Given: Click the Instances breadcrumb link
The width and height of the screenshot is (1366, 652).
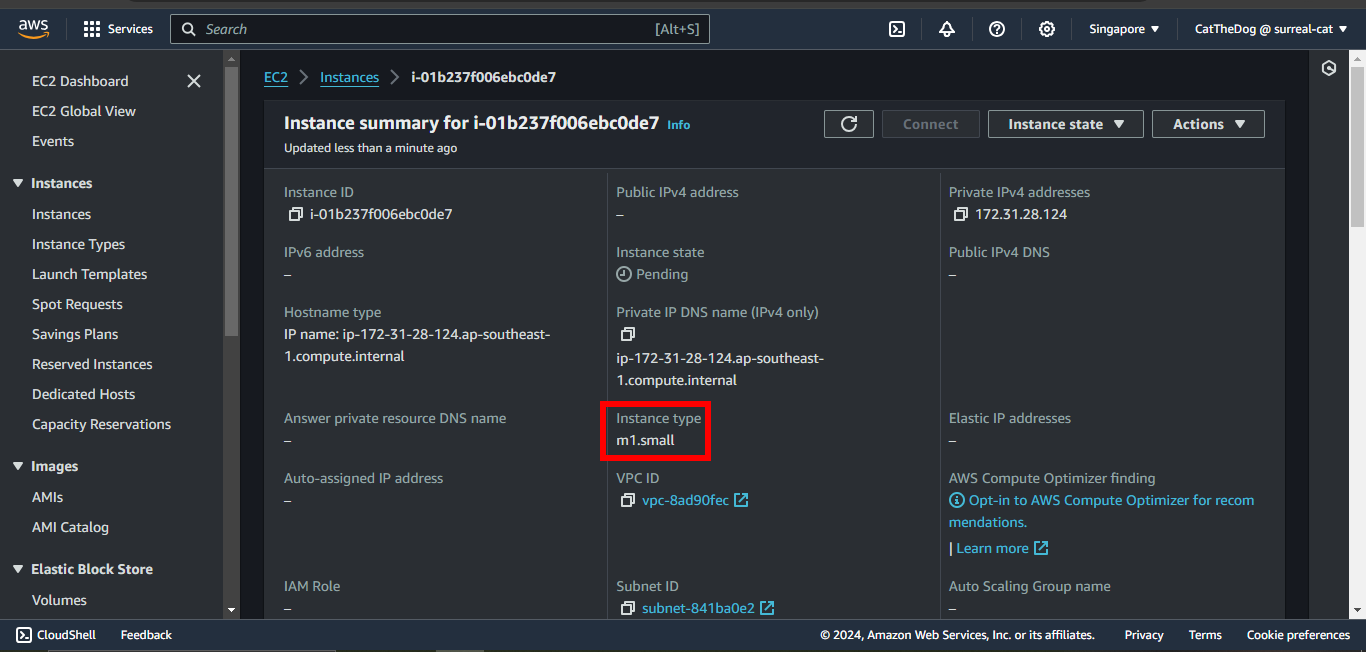Looking at the screenshot, I should pos(349,77).
